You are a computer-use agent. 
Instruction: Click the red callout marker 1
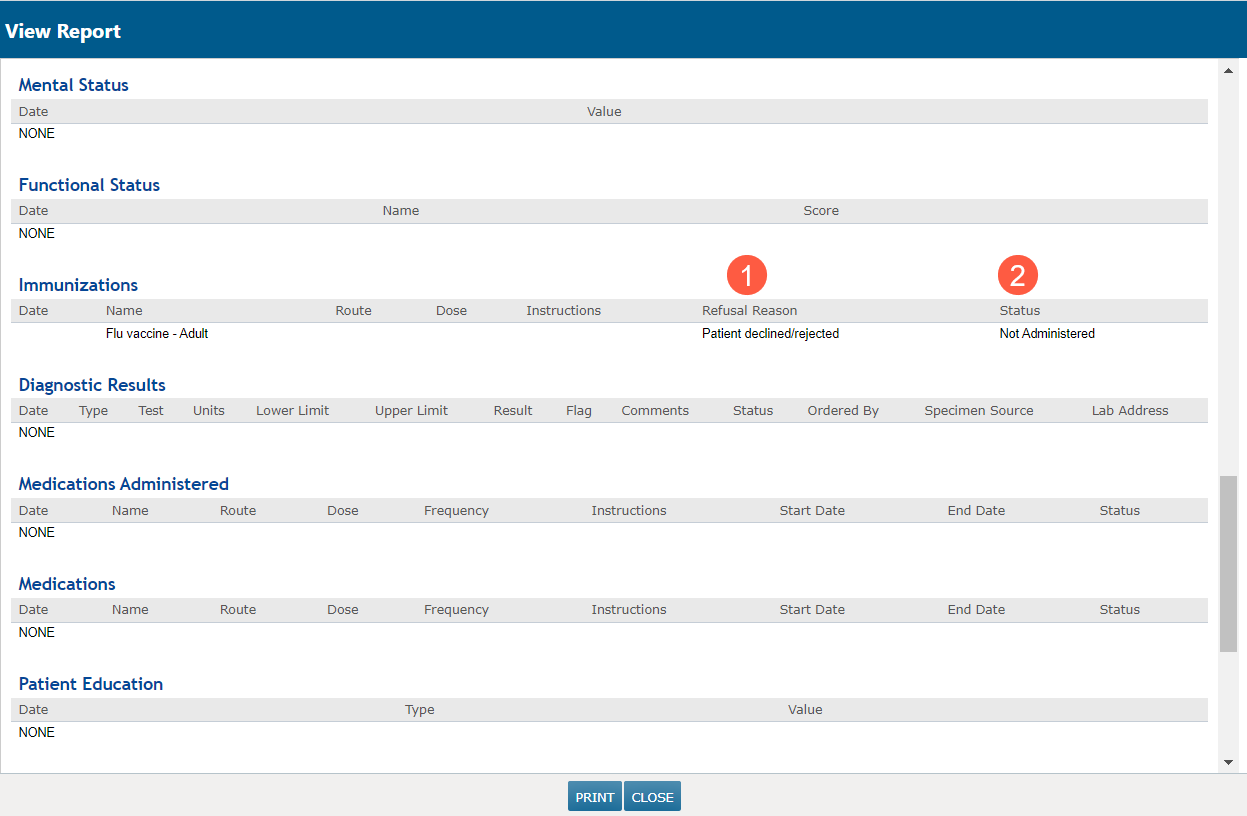point(747,274)
